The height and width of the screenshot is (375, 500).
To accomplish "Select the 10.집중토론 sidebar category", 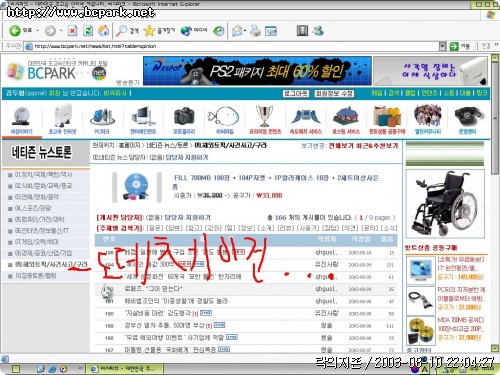I will (35, 276).
